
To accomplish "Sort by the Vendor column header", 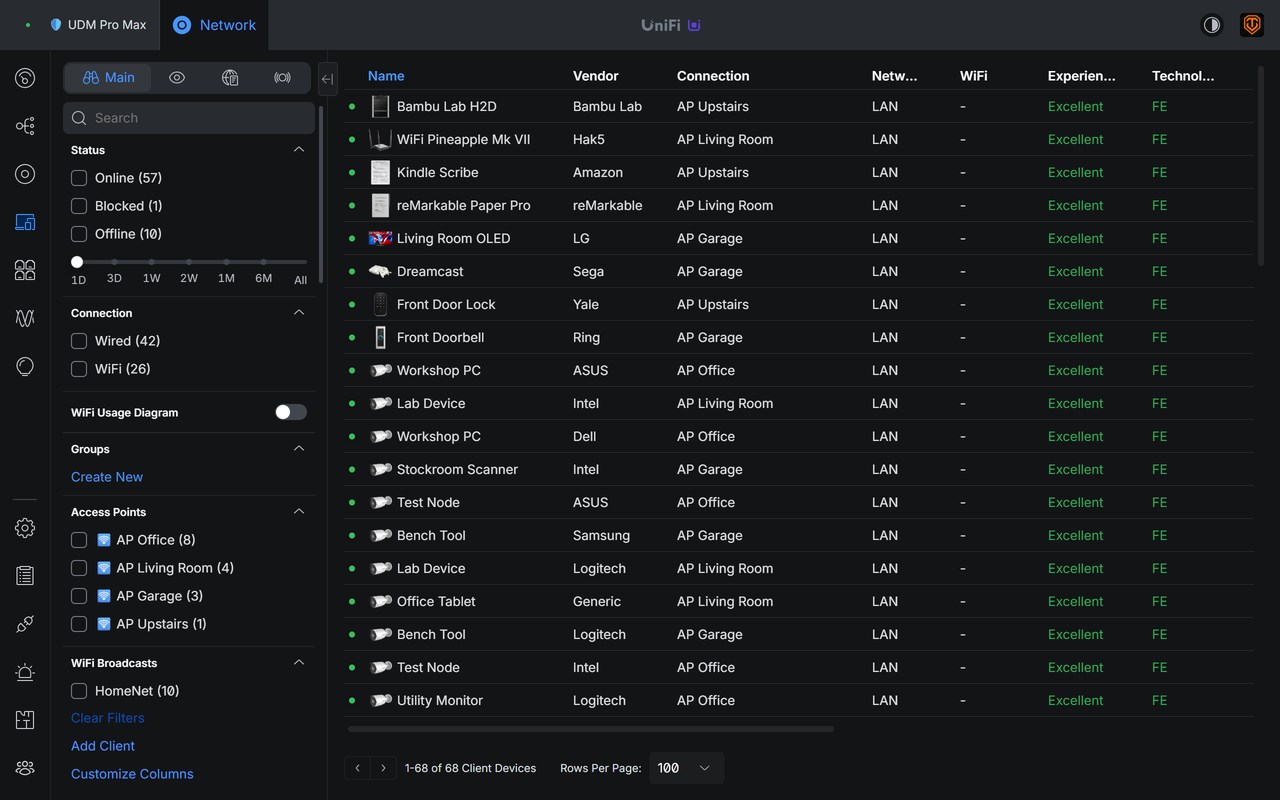I will point(596,76).
